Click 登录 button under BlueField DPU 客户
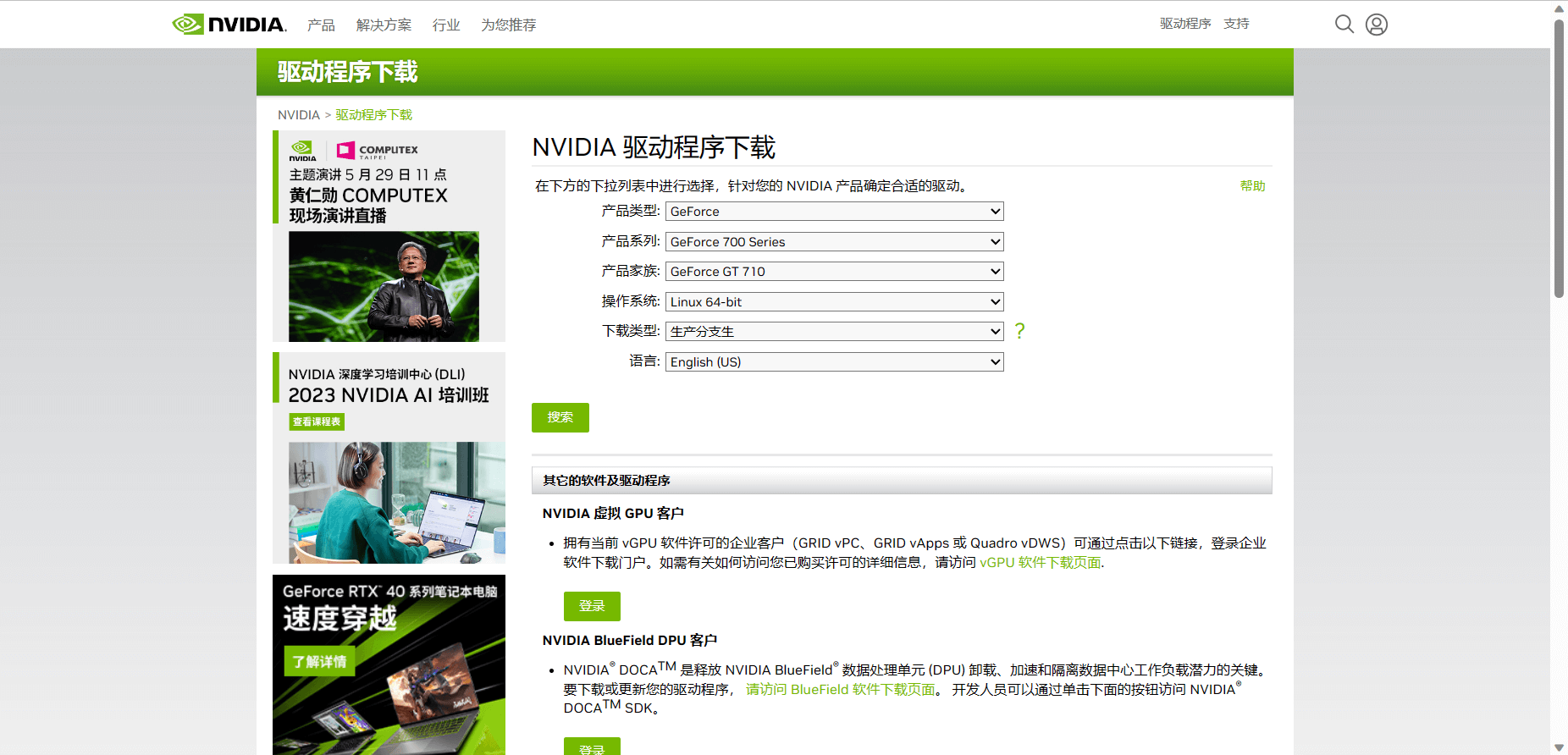Screen dimensions: 1568x755 [592, 747]
